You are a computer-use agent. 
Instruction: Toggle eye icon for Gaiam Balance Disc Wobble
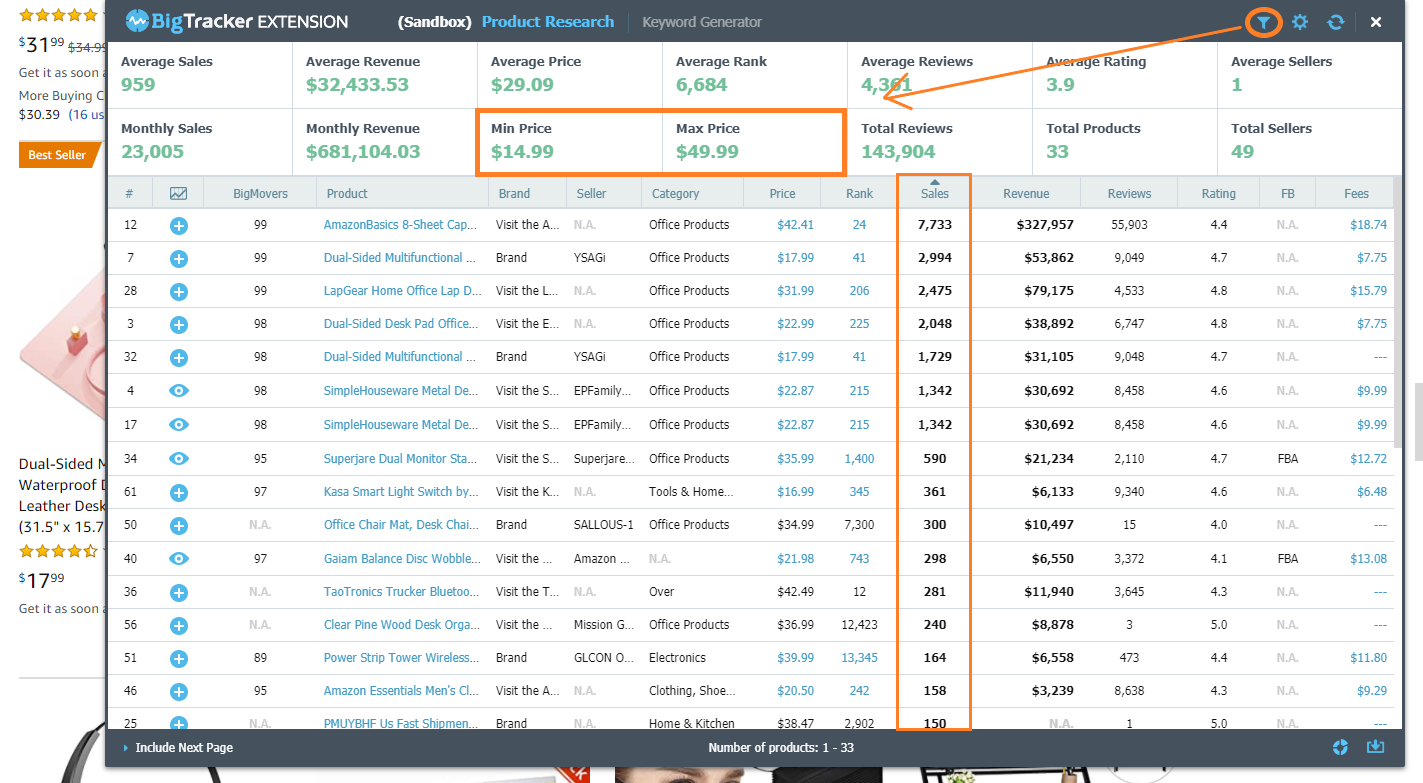tap(178, 559)
